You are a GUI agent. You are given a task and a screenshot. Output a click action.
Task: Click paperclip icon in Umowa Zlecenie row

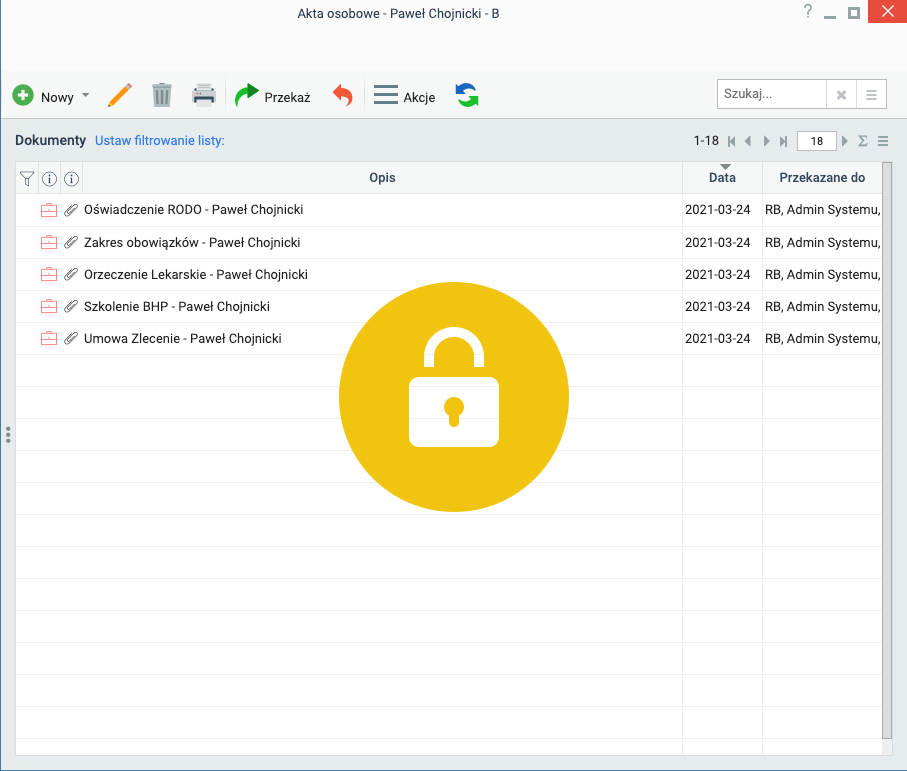71,338
